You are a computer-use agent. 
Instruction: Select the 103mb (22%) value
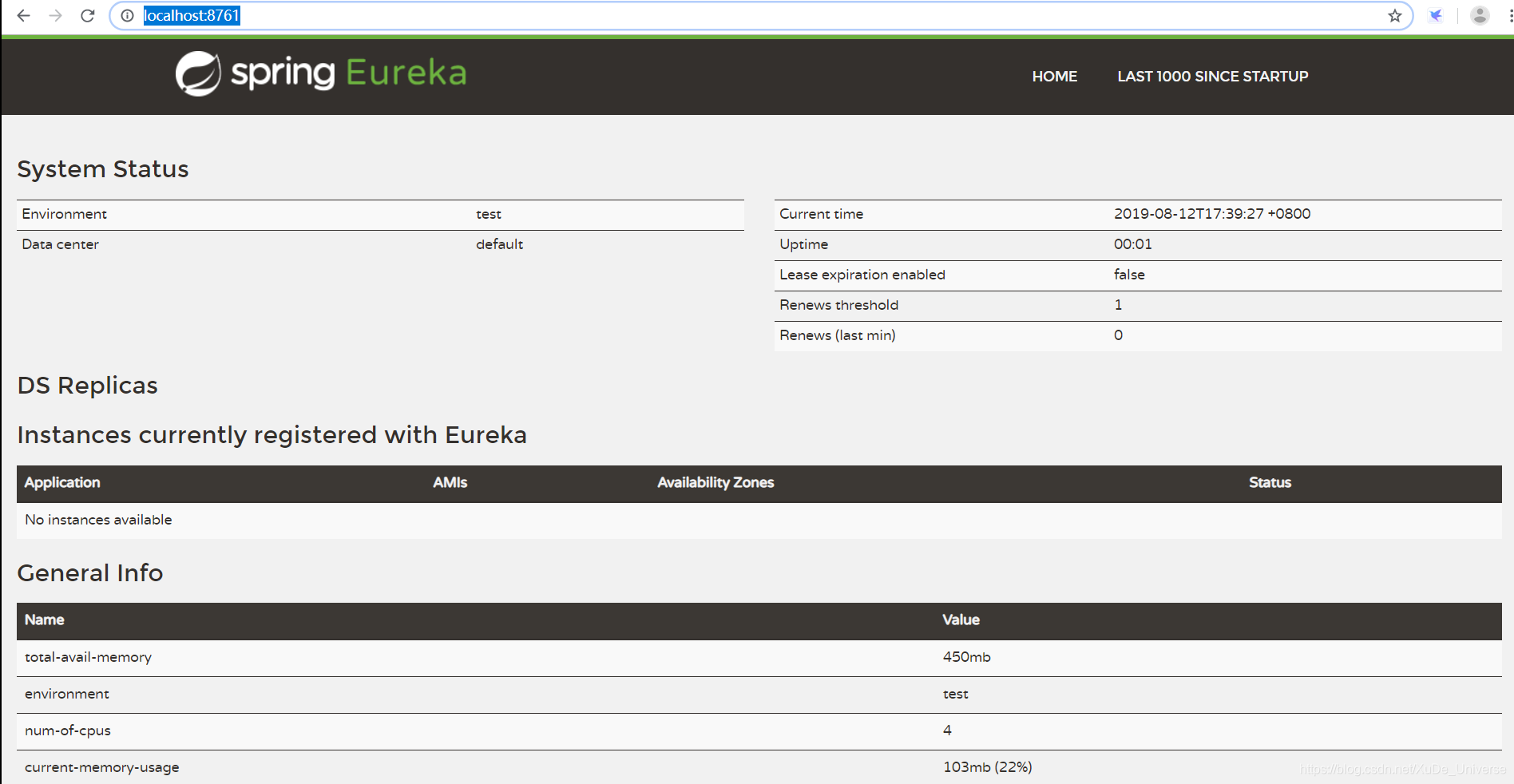pyautogui.click(x=987, y=767)
